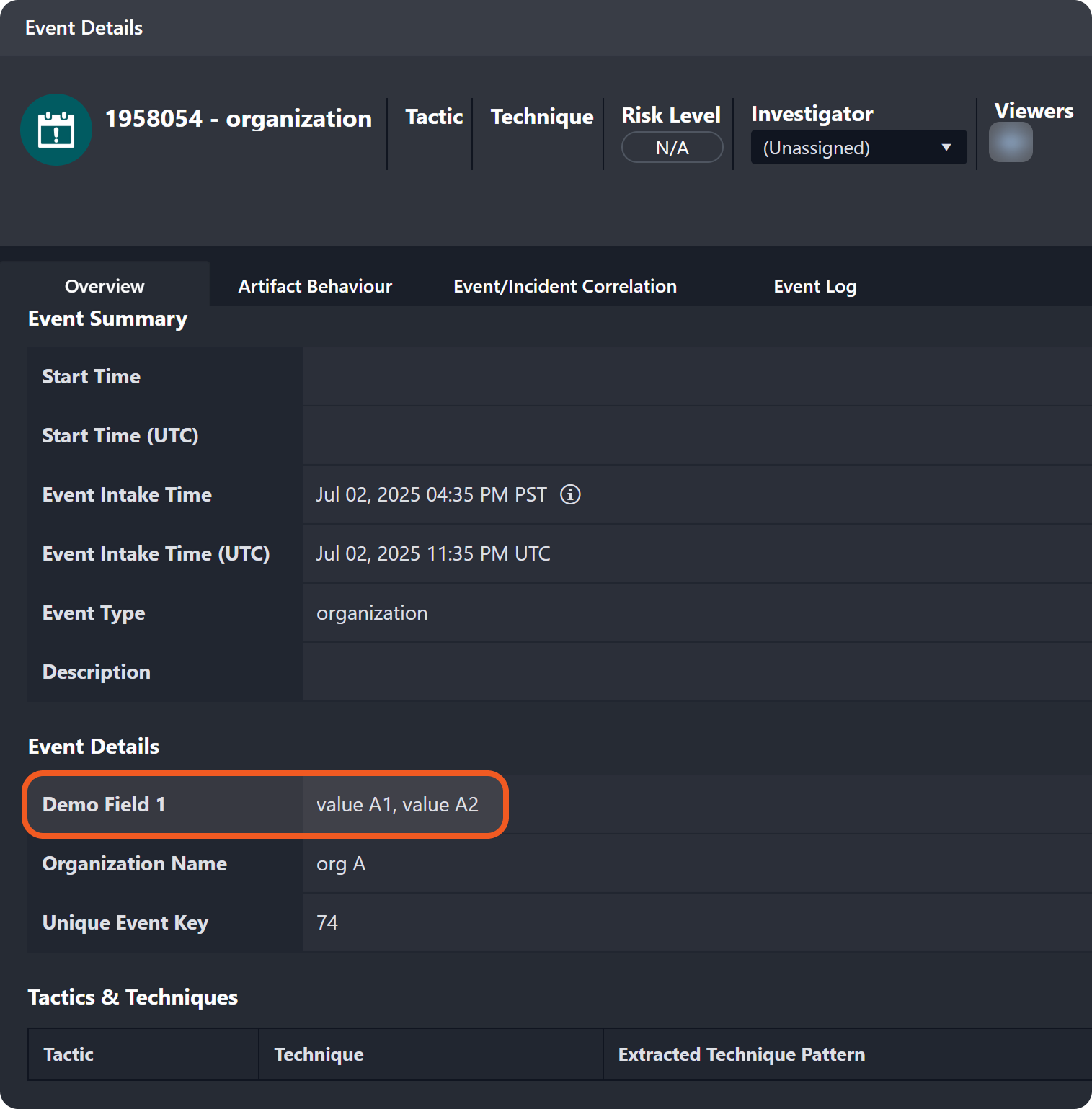
Task: Go to Event/Incident Correlation tab
Action: point(564,286)
